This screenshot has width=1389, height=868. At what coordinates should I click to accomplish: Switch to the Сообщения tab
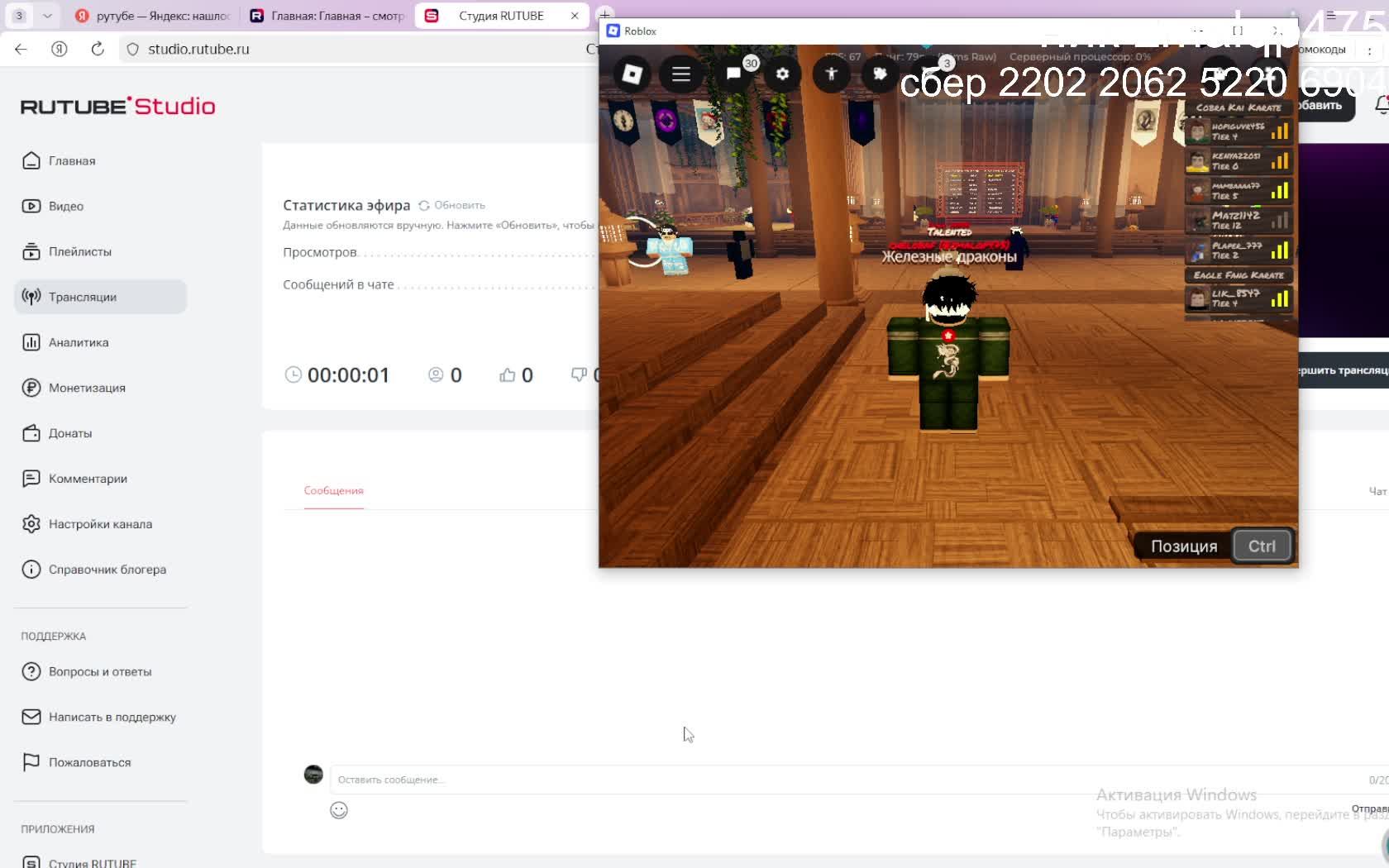[334, 490]
